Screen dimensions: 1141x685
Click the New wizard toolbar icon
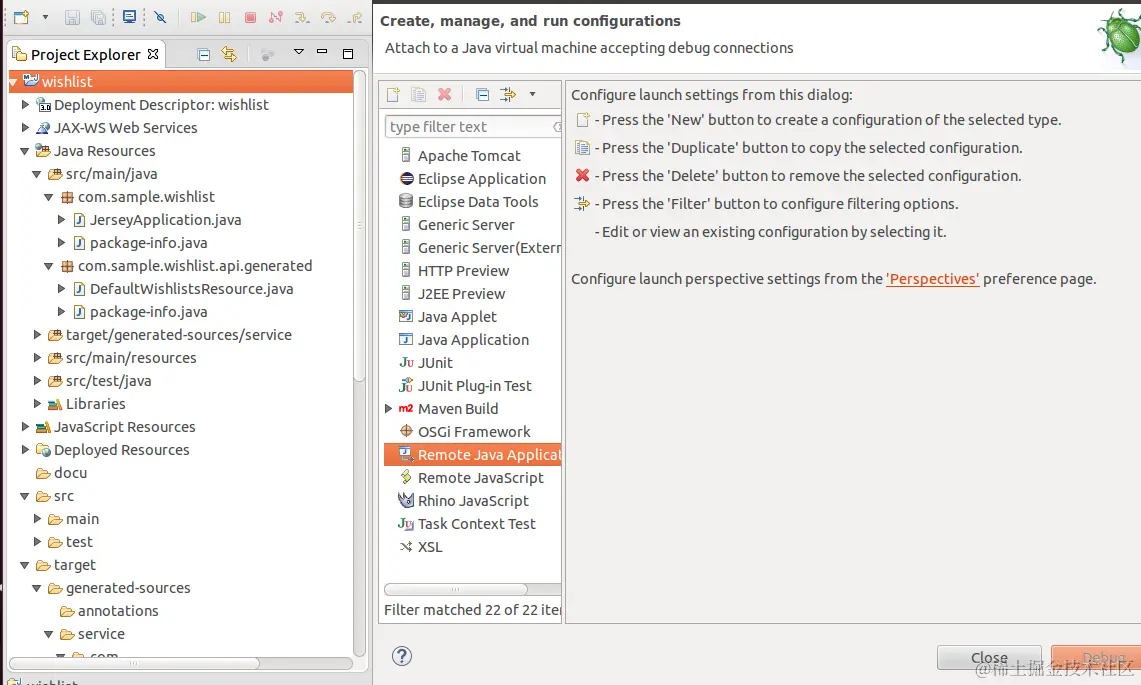21,17
